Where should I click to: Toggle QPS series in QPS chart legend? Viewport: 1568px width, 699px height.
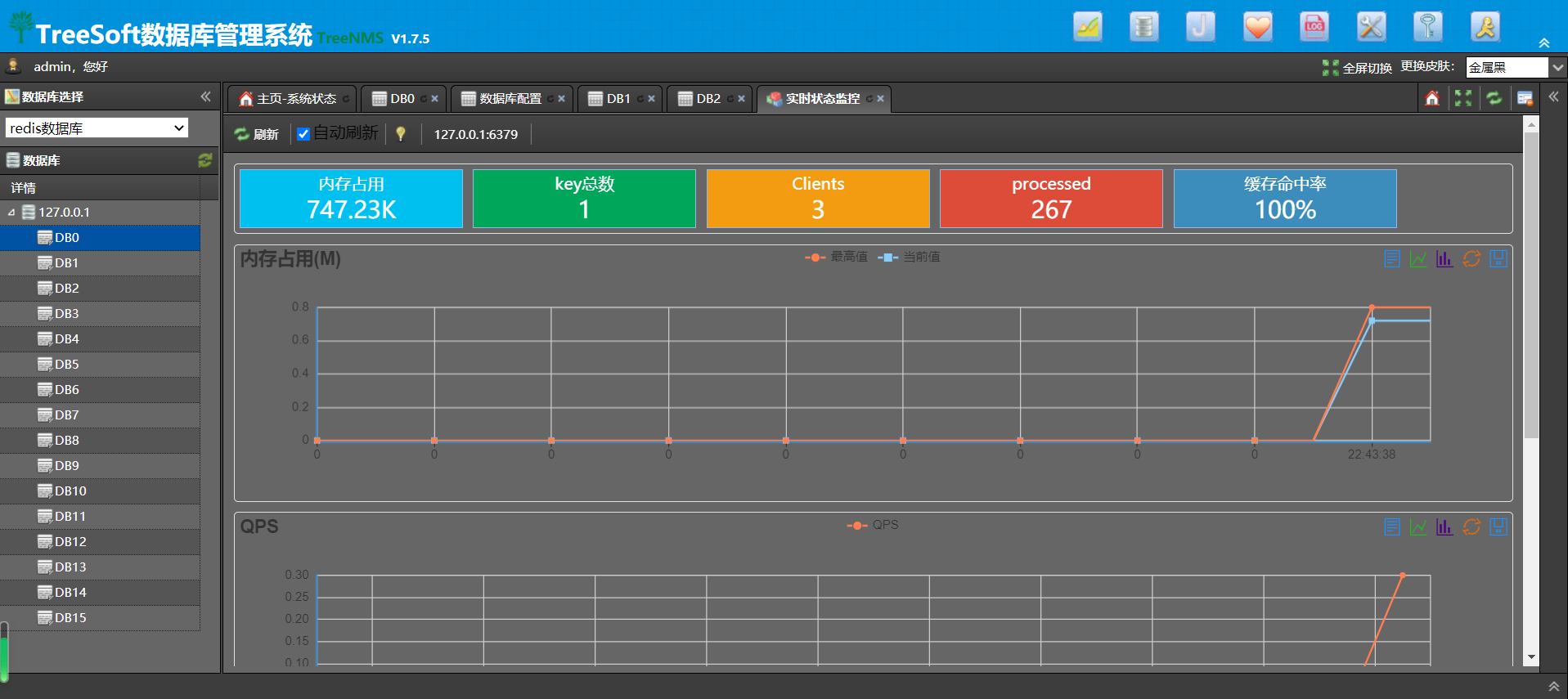coord(873,525)
